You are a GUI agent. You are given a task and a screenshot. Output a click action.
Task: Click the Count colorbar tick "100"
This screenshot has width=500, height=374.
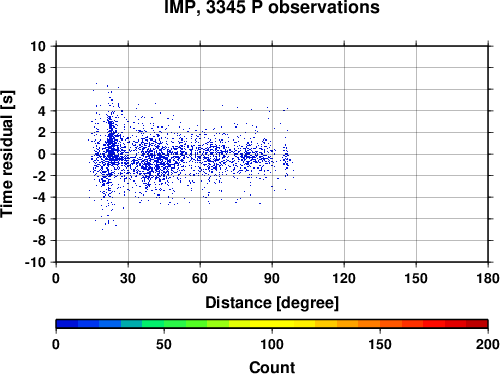point(272,344)
